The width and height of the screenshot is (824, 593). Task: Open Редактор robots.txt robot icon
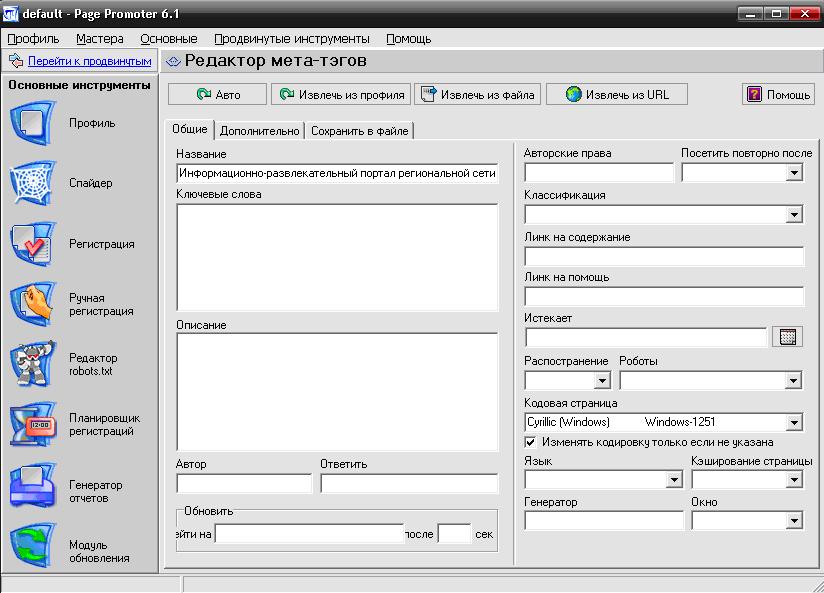(33, 364)
